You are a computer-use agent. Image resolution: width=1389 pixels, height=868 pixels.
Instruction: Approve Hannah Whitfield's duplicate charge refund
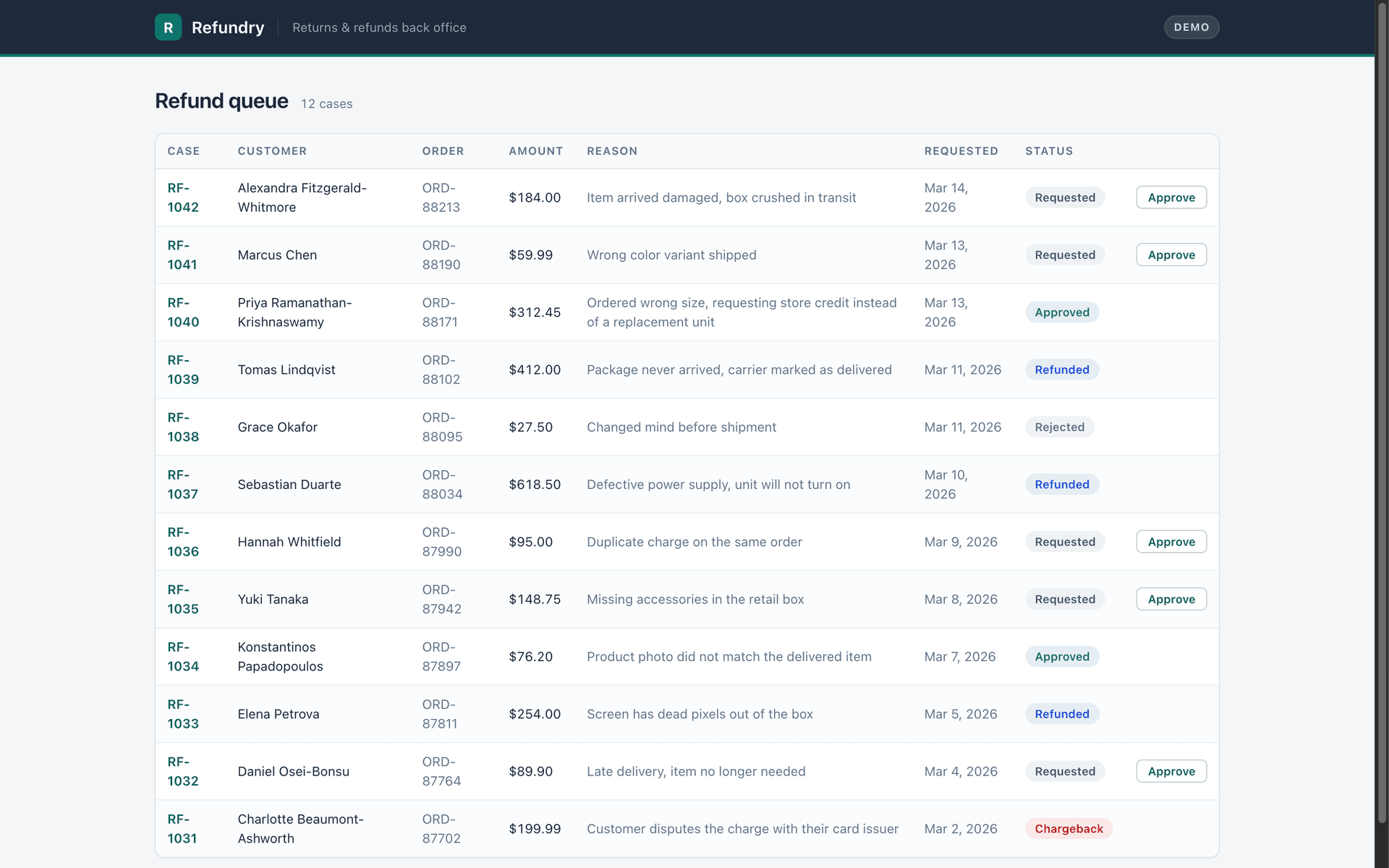(1171, 542)
